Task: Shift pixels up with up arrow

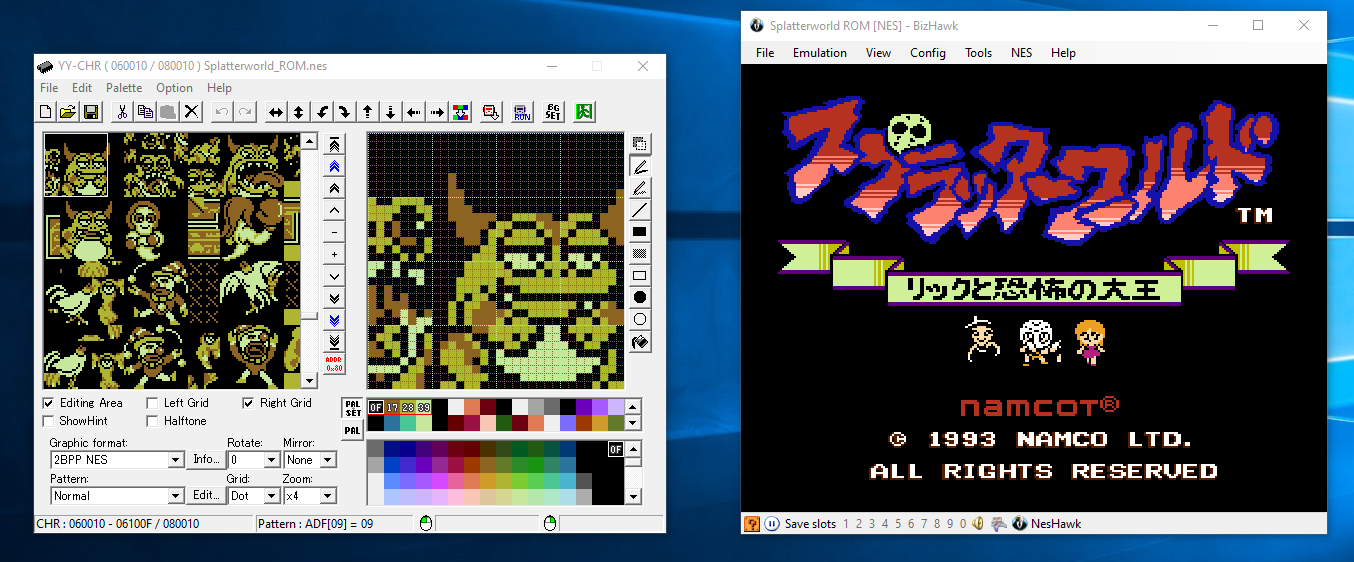Action: pyautogui.click(x=367, y=112)
